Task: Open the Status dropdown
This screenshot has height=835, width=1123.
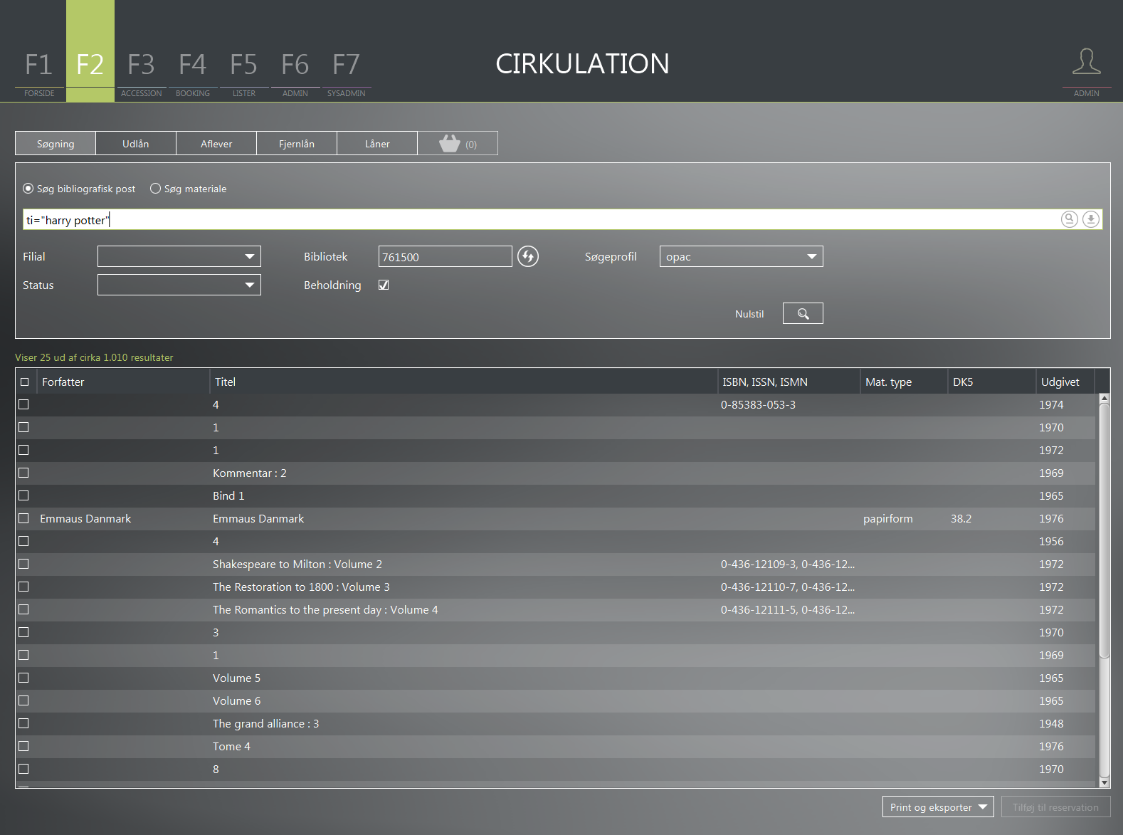Action: pos(179,285)
